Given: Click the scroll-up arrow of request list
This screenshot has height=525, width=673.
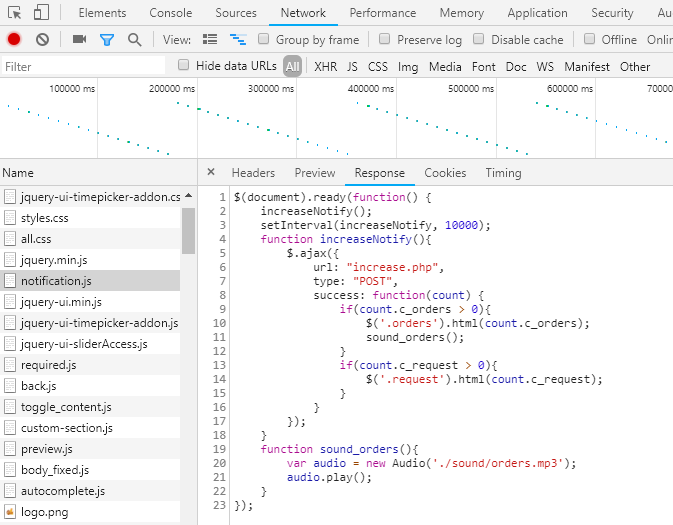Looking at the screenshot, I should click(x=188, y=196).
